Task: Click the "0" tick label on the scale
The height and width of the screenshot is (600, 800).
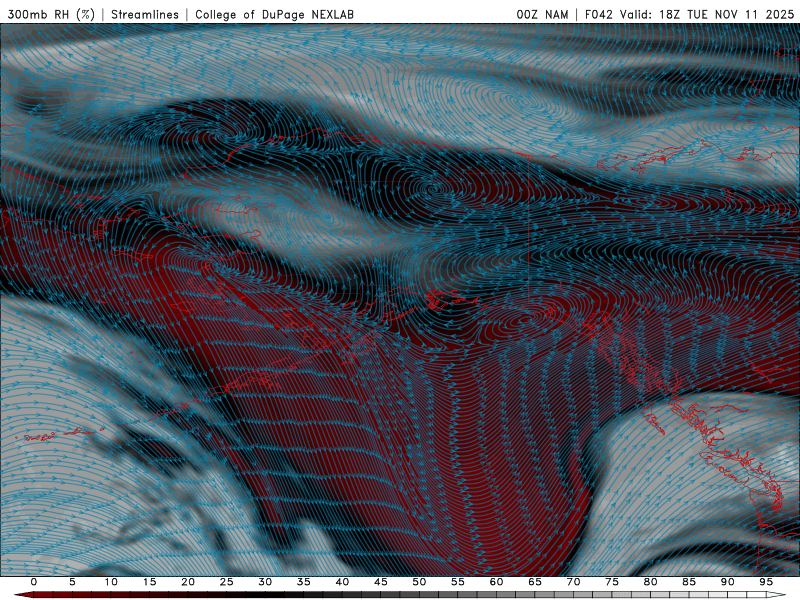Action: pos(34,582)
